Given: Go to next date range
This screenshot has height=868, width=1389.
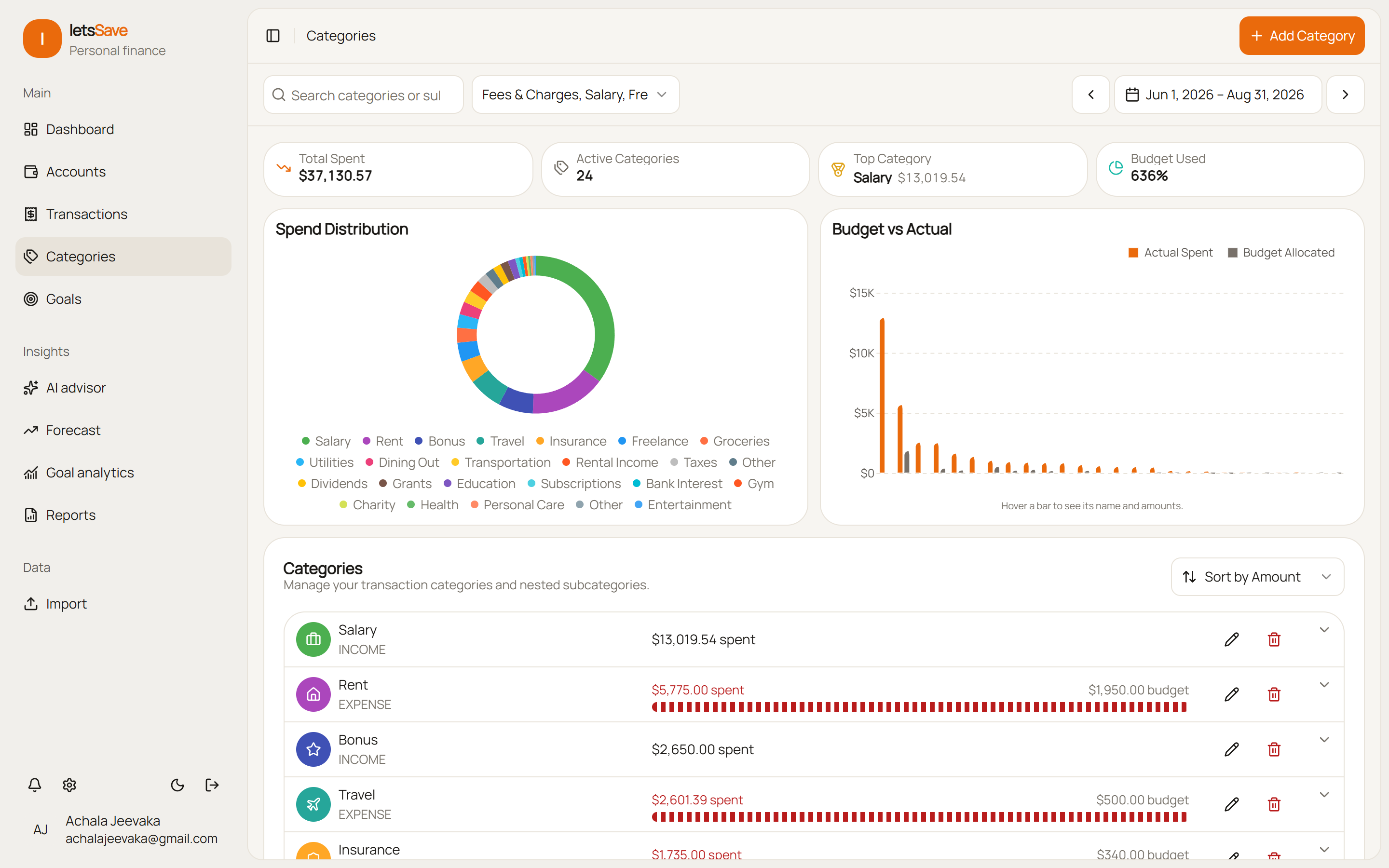Looking at the screenshot, I should coord(1346,95).
